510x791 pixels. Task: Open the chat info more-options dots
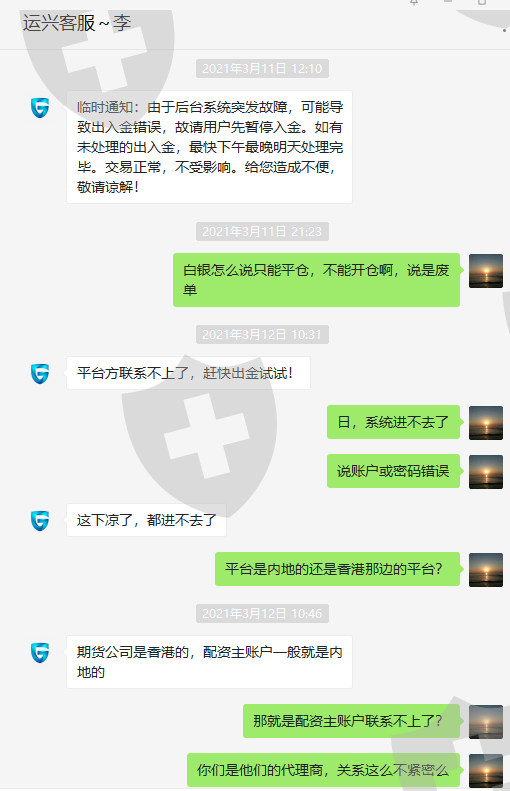click(504, 30)
